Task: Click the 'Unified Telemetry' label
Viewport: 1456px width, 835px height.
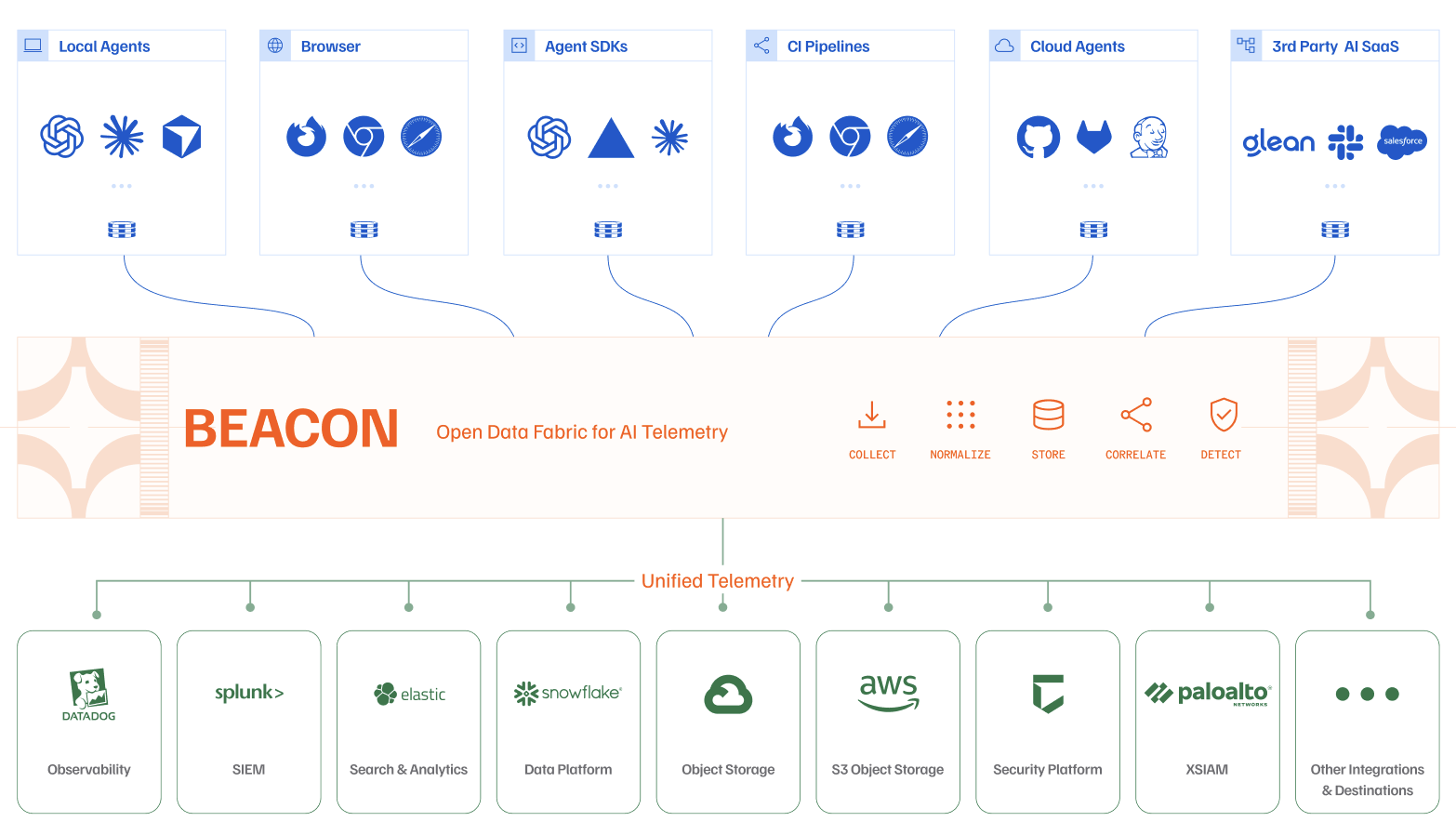Action: coord(718,581)
